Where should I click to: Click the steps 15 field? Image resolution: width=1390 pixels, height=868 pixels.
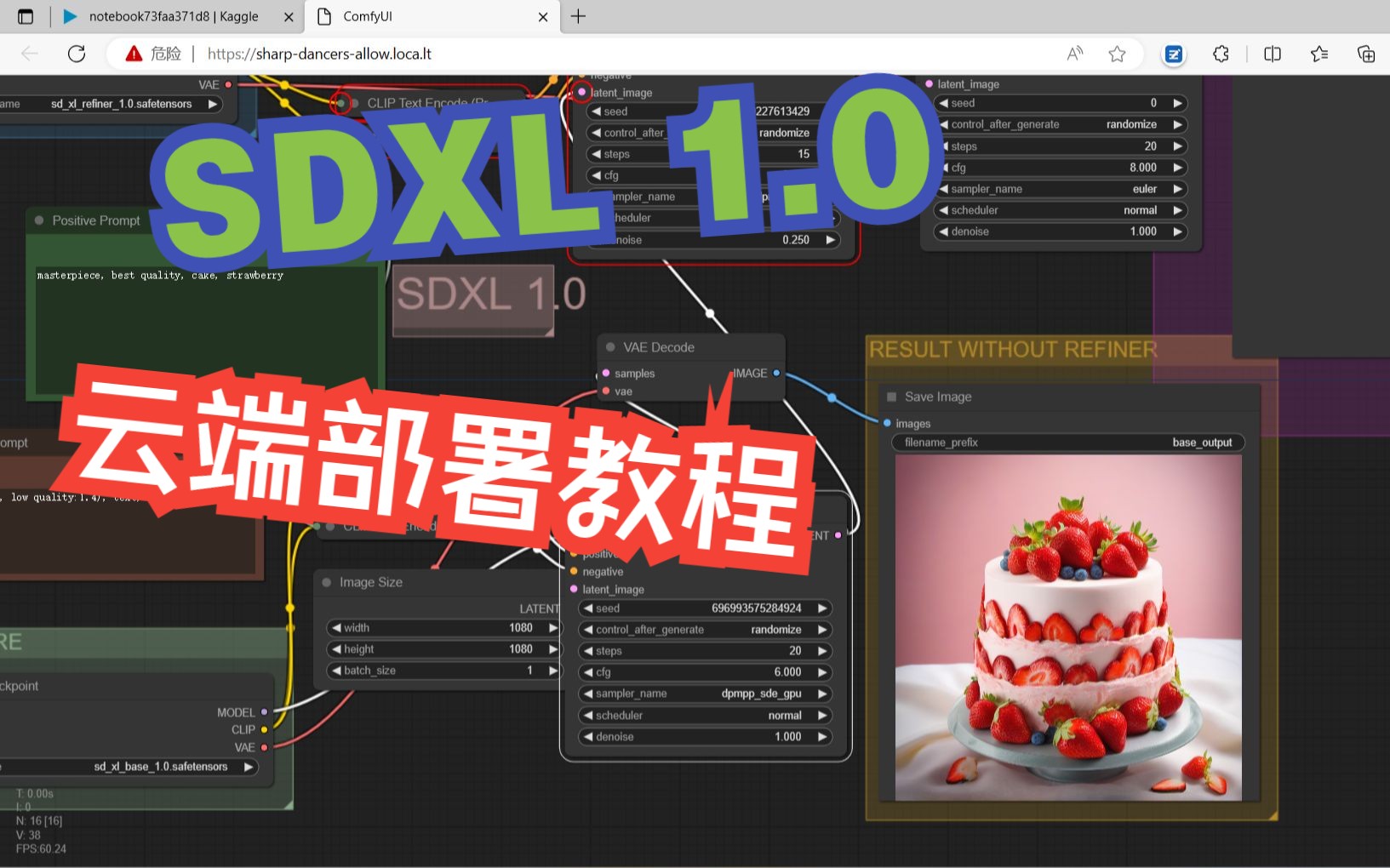click(713, 154)
